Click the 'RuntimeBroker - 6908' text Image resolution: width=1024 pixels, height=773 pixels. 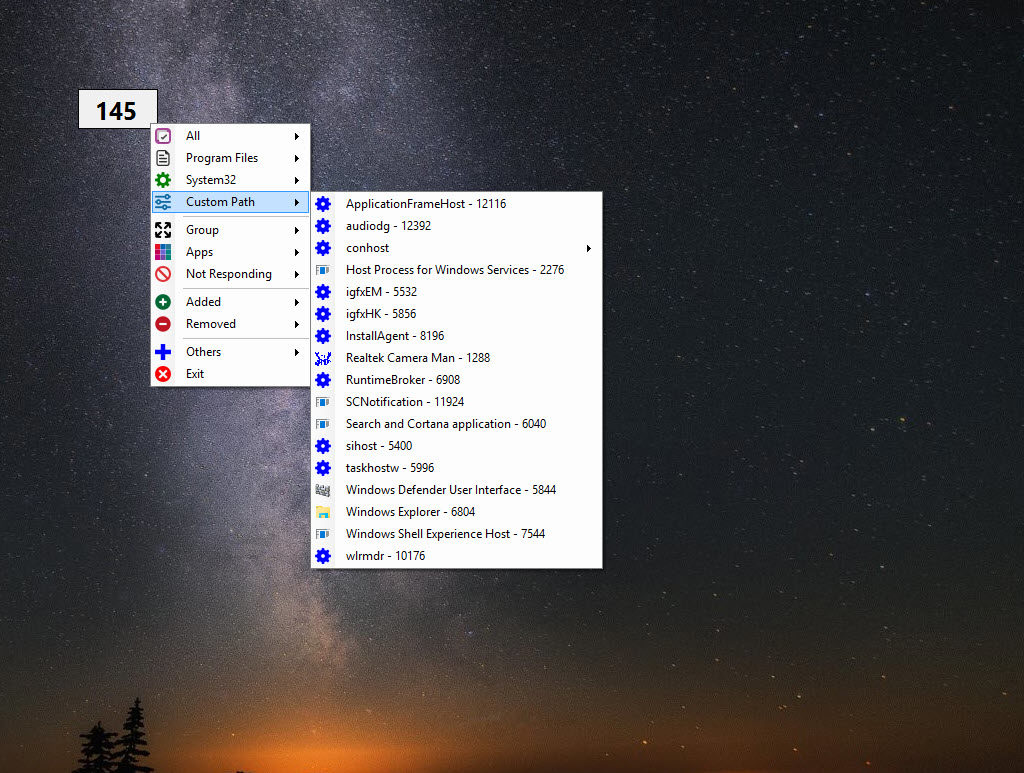[403, 380]
